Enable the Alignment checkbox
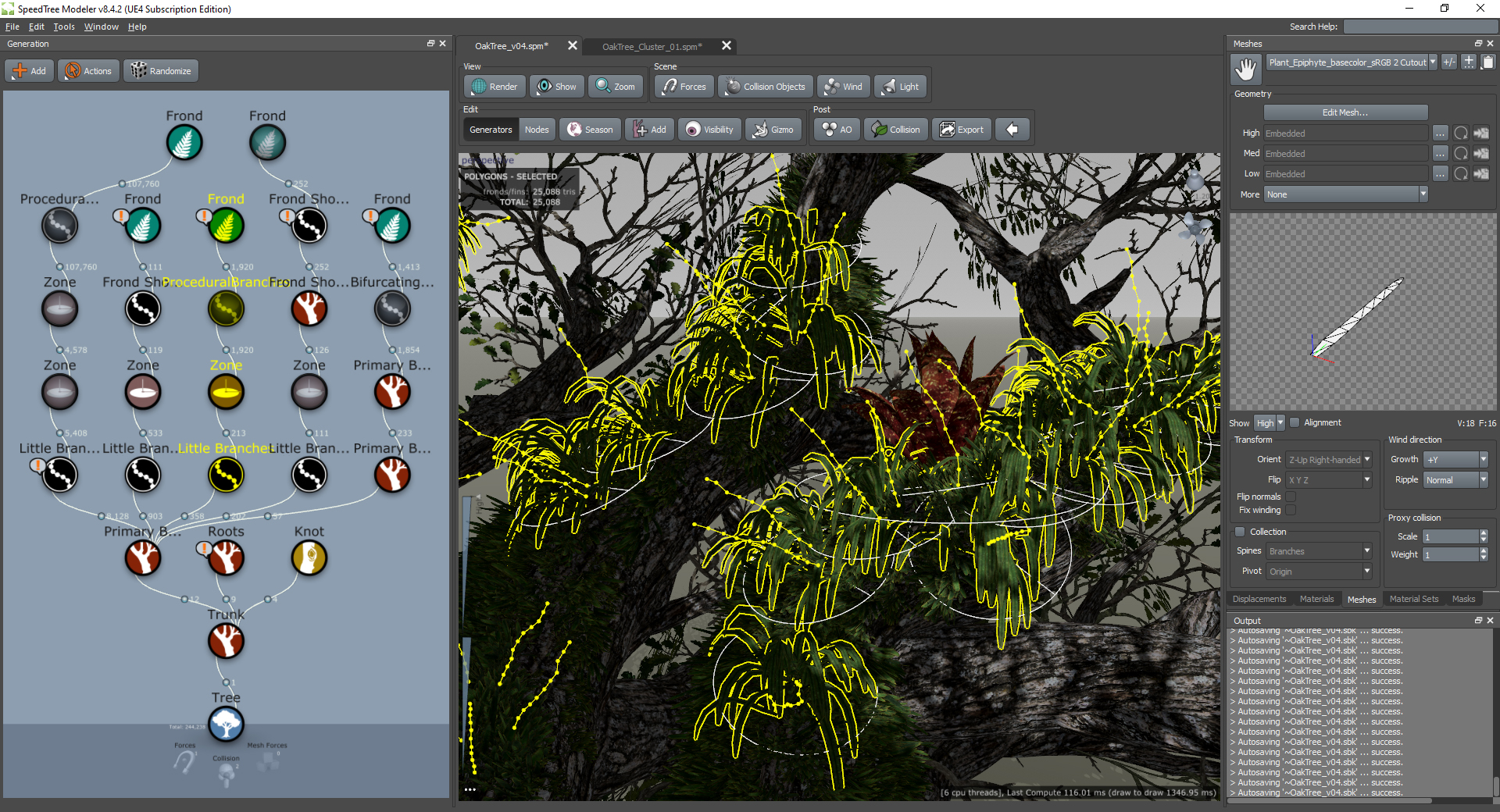 tap(1295, 422)
